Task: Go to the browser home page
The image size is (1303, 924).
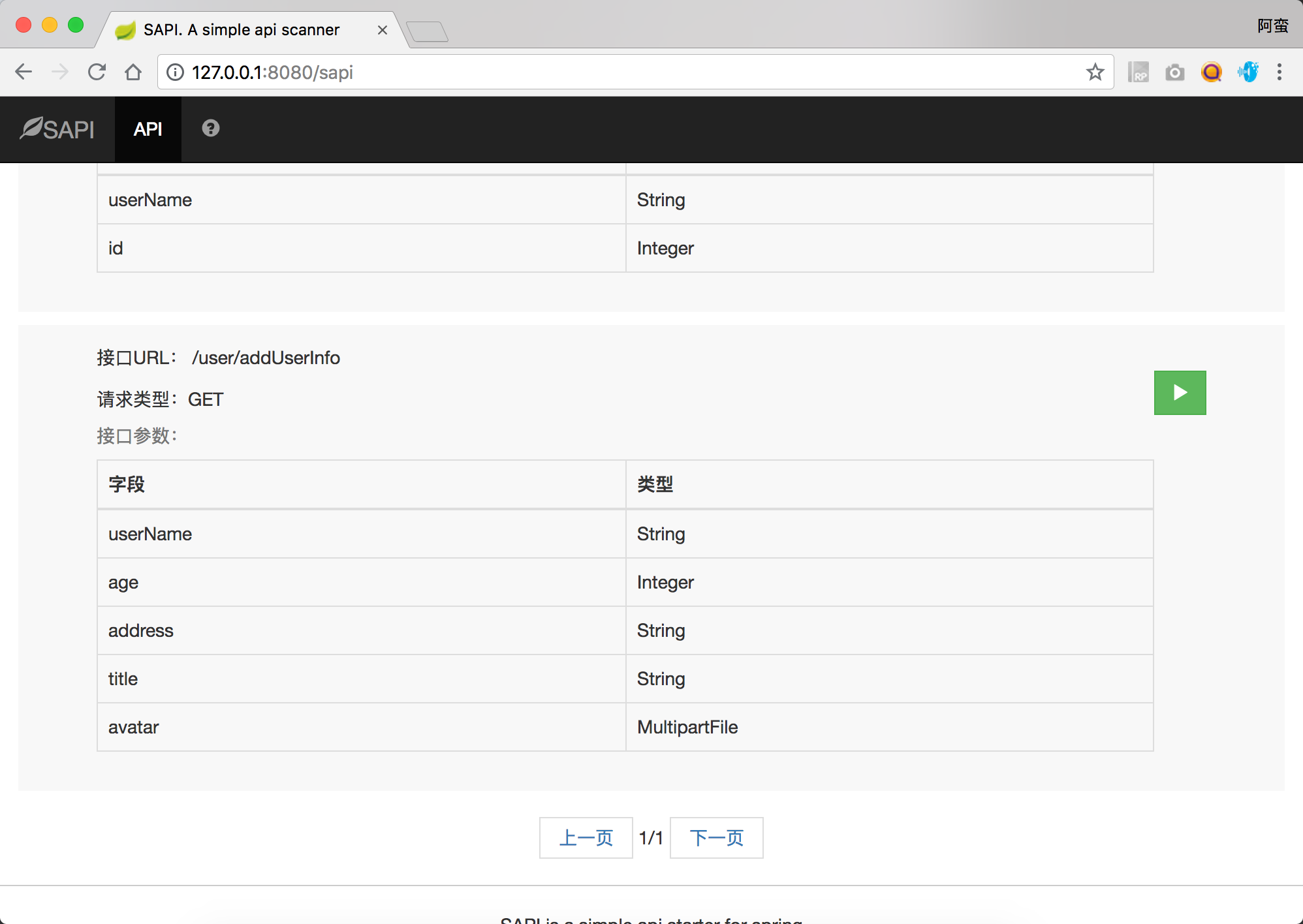Action: [133, 72]
